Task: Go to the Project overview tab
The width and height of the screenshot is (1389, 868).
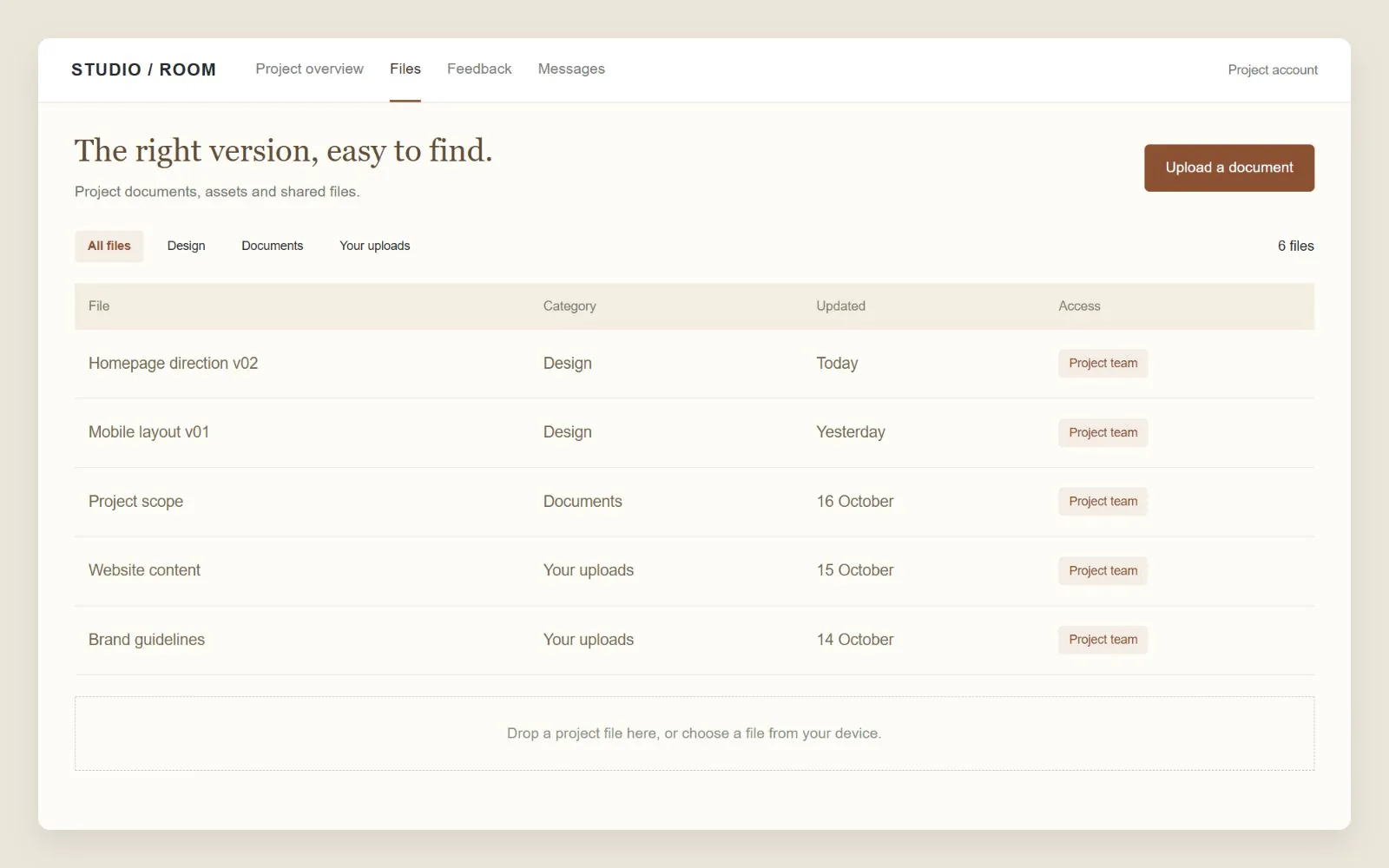Action: click(x=309, y=69)
